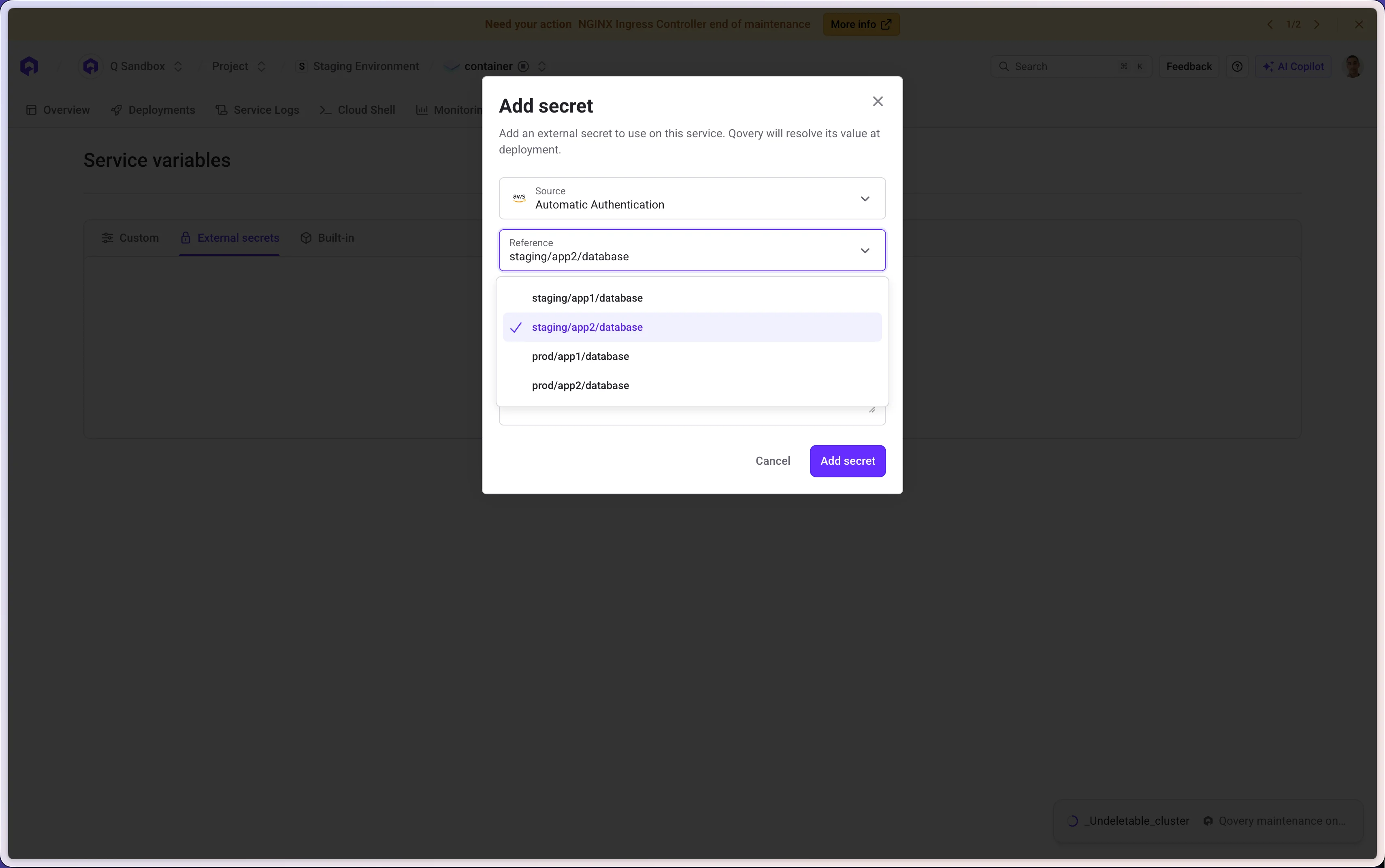
Task: Switch to the Deployments tab
Action: pos(153,110)
